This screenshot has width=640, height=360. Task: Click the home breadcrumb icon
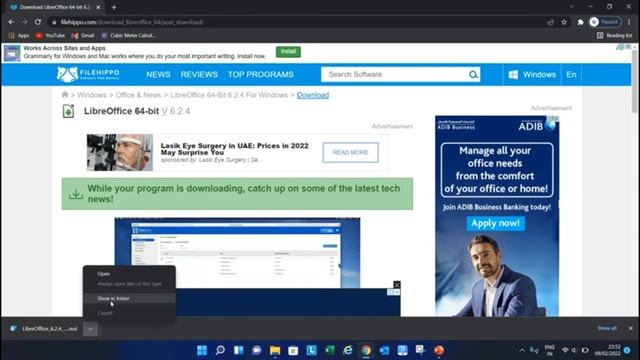point(65,95)
